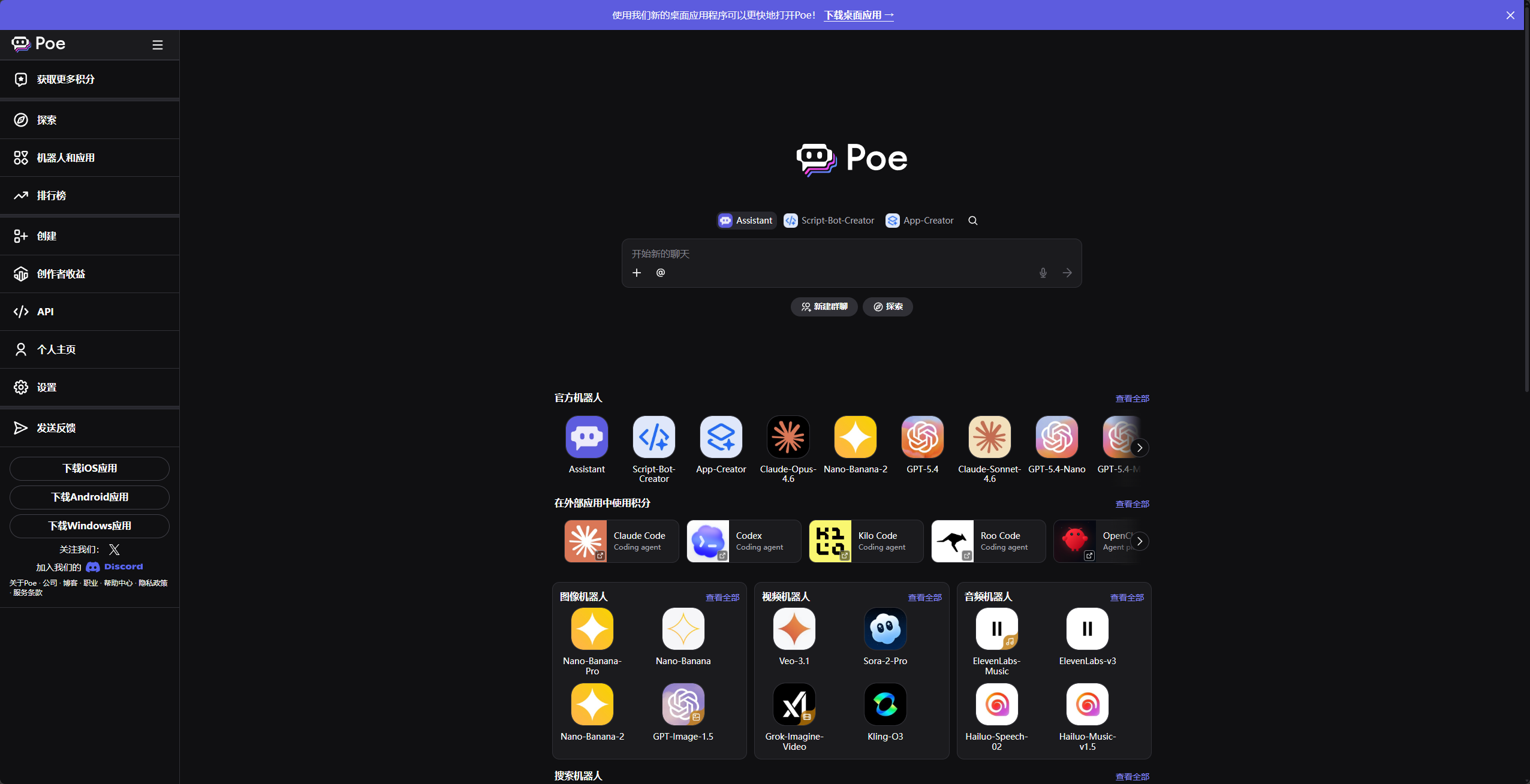This screenshot has height=784, width=1530.
Task: Open the Claude Code coding agent card
Action: [x=622, y=541]
